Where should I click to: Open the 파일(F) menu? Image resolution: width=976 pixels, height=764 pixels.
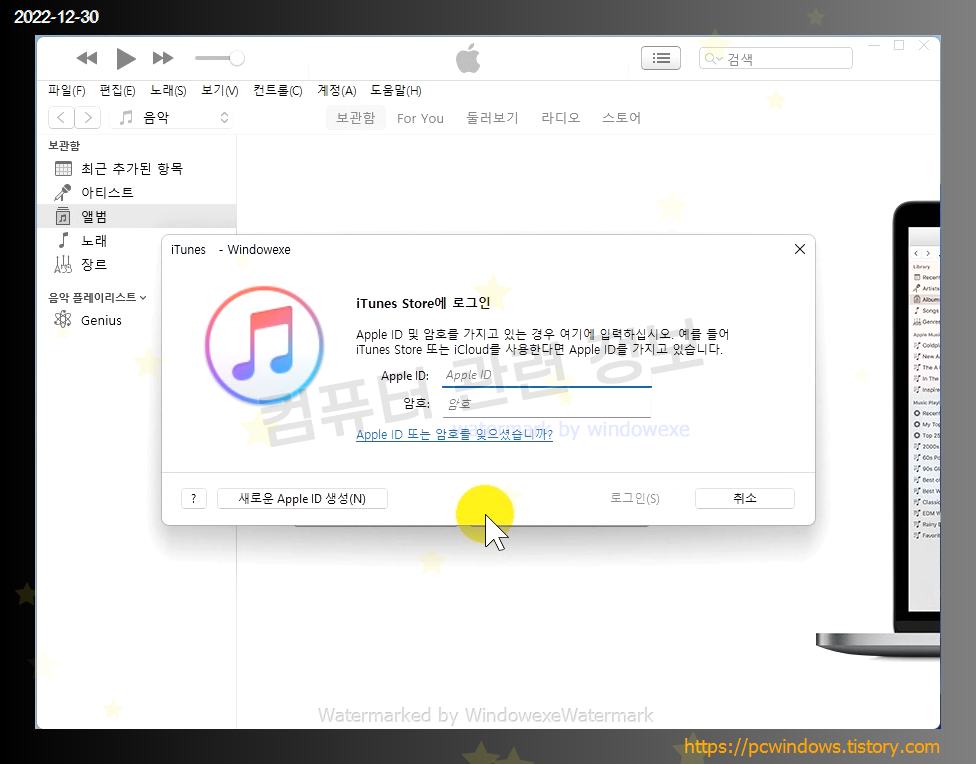coord(67,91)
